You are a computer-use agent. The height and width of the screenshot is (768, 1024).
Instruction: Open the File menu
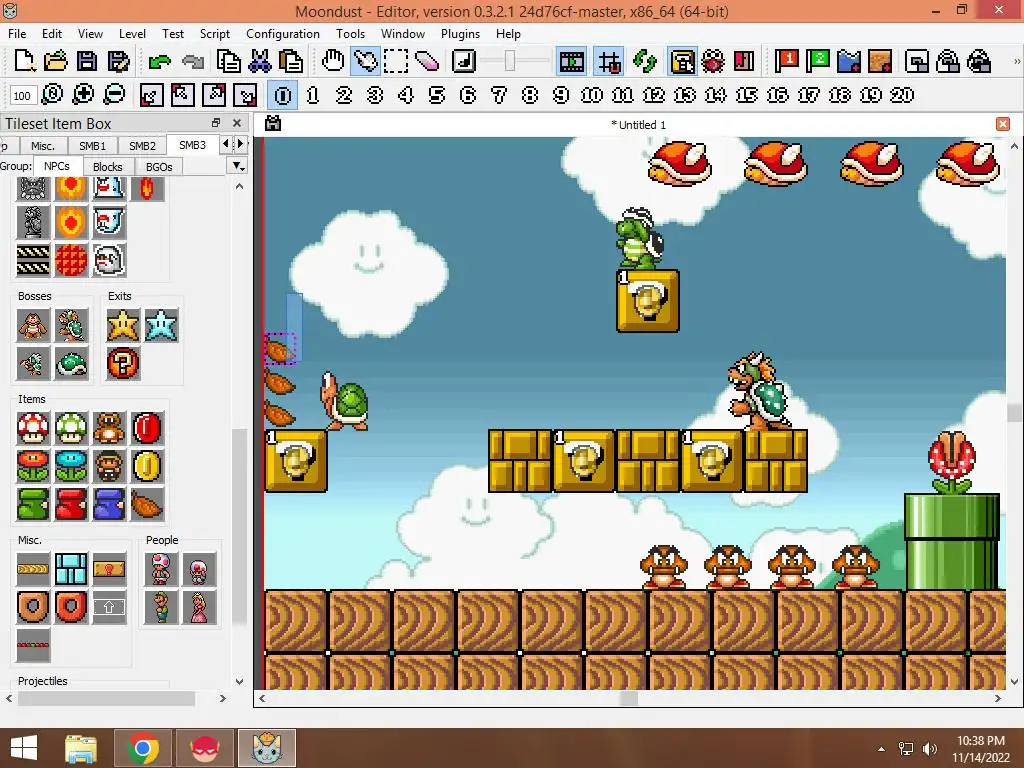[x=17, y=33]
